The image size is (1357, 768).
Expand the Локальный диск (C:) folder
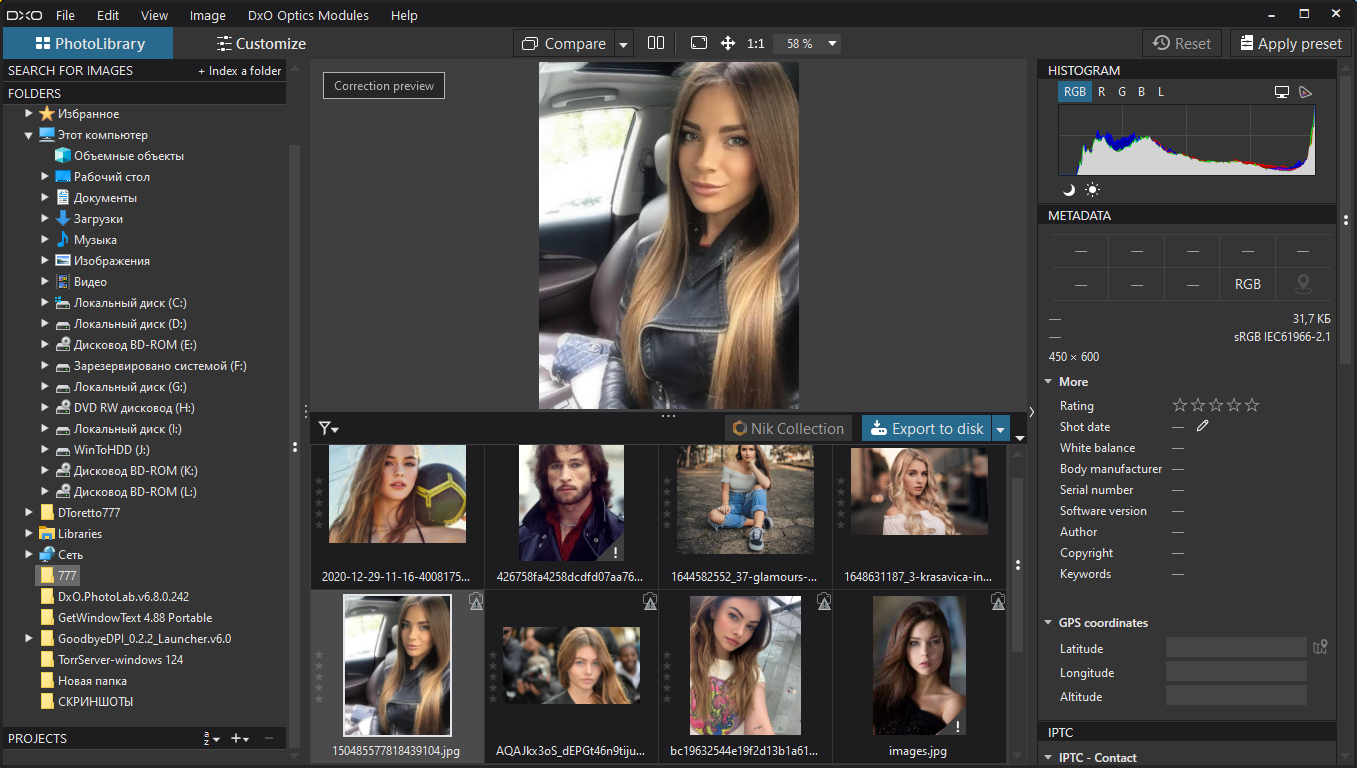click(x=45, y=303)
